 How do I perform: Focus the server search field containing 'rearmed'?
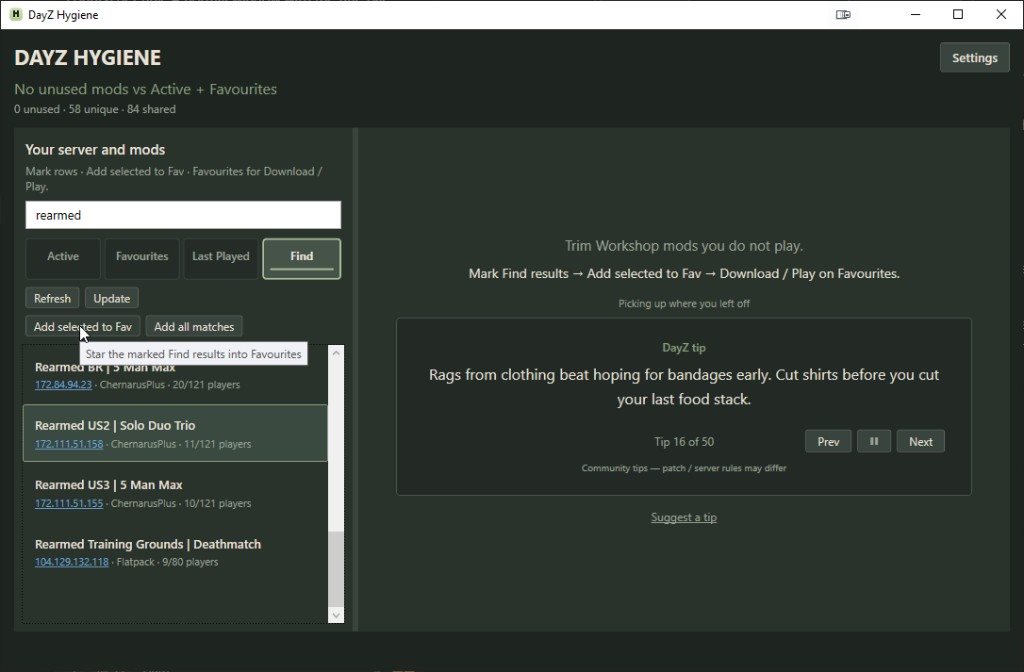[183, 215]
